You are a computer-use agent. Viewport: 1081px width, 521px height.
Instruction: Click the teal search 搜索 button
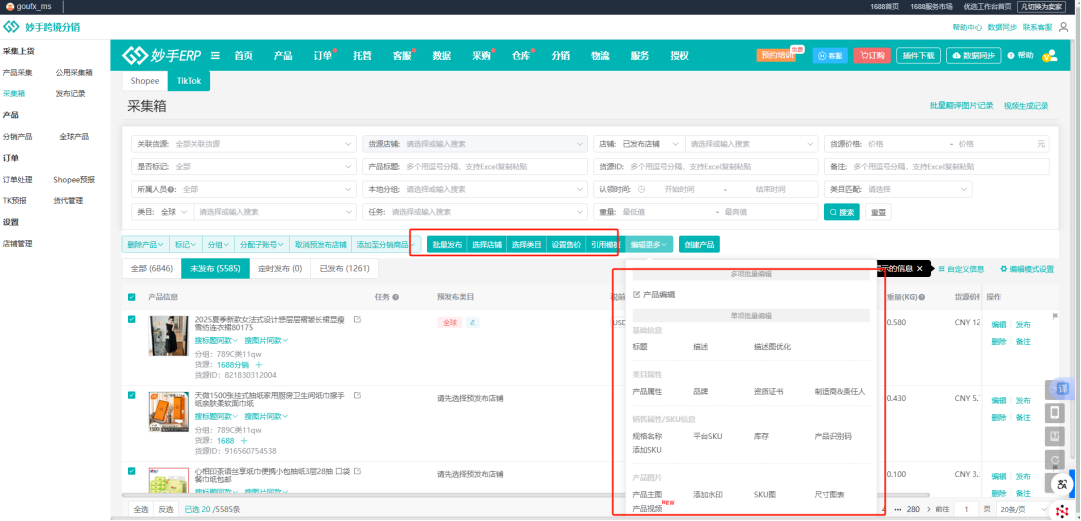point(841,212)
